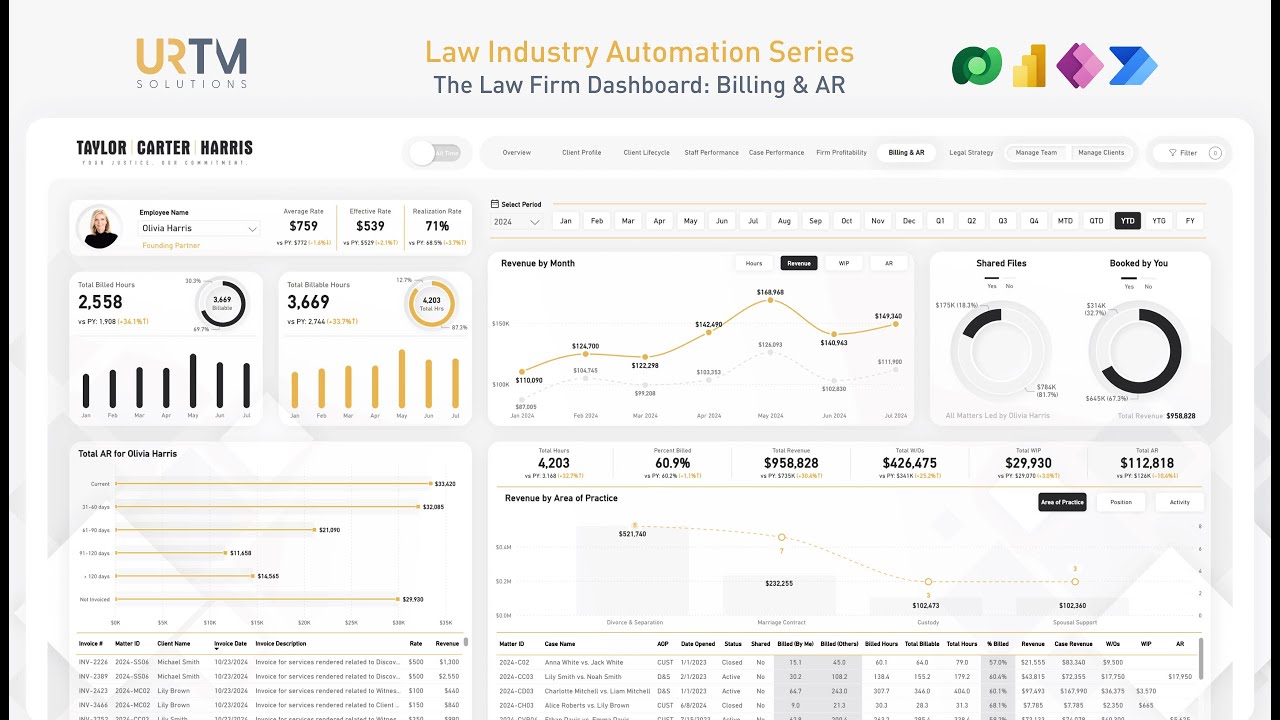Select the FY period button
The width and height of the screenshot is (1280, 720).
click(x=1190, y=221)
